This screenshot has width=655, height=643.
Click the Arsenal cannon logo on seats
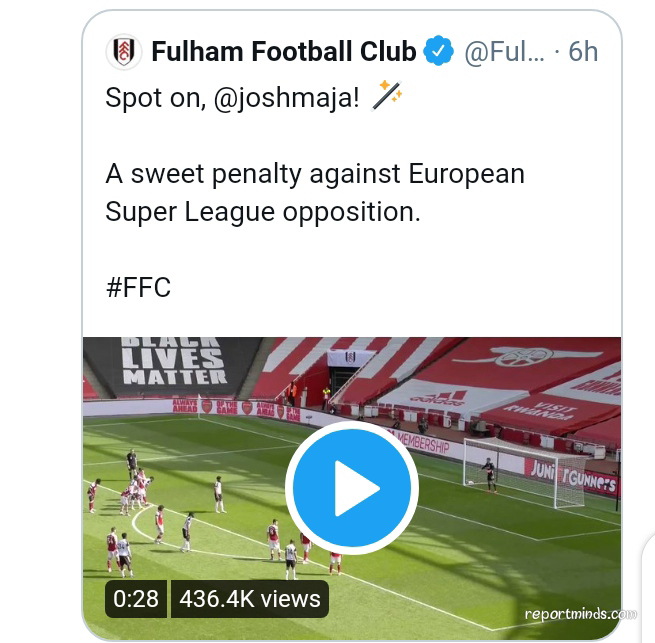[520, 354]
